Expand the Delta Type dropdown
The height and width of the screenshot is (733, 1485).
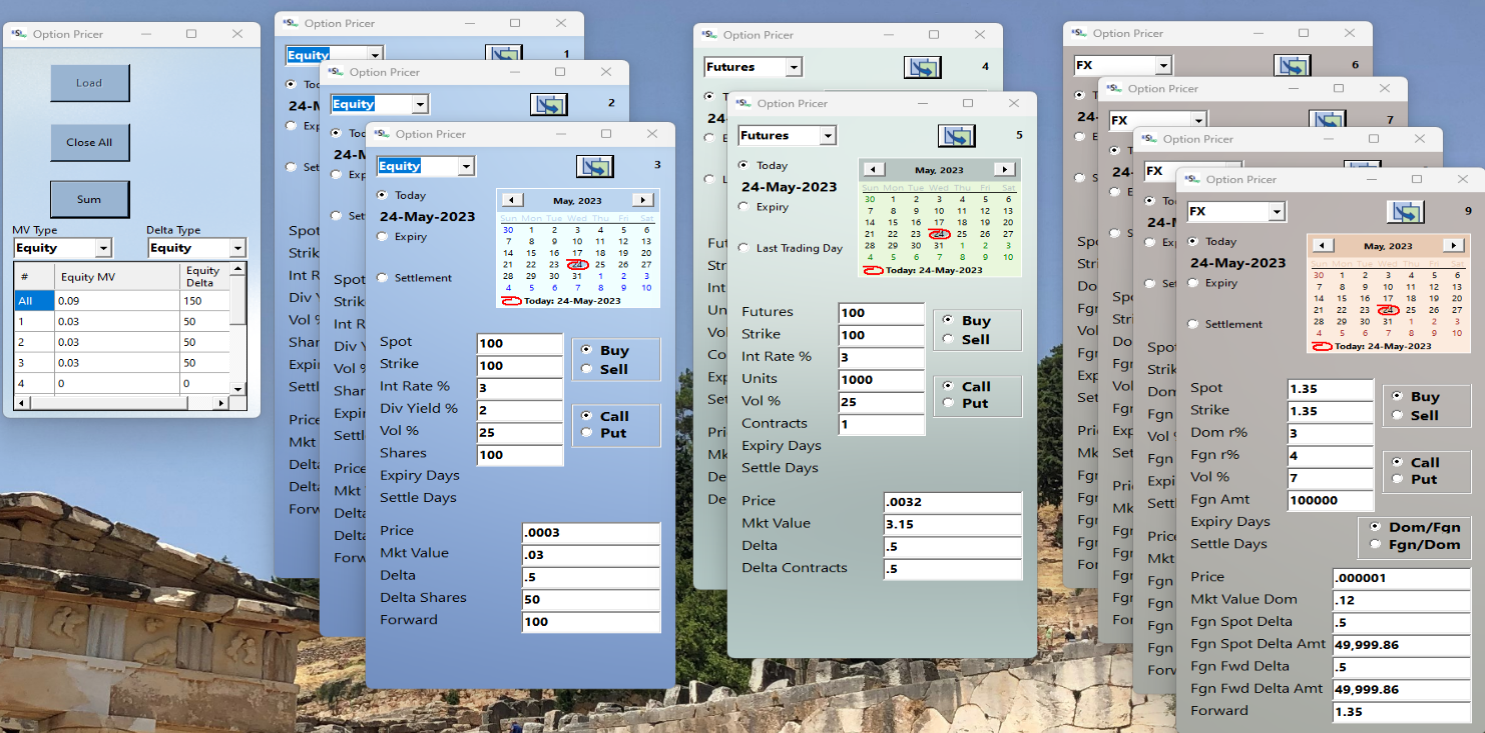tap(237, 248)
